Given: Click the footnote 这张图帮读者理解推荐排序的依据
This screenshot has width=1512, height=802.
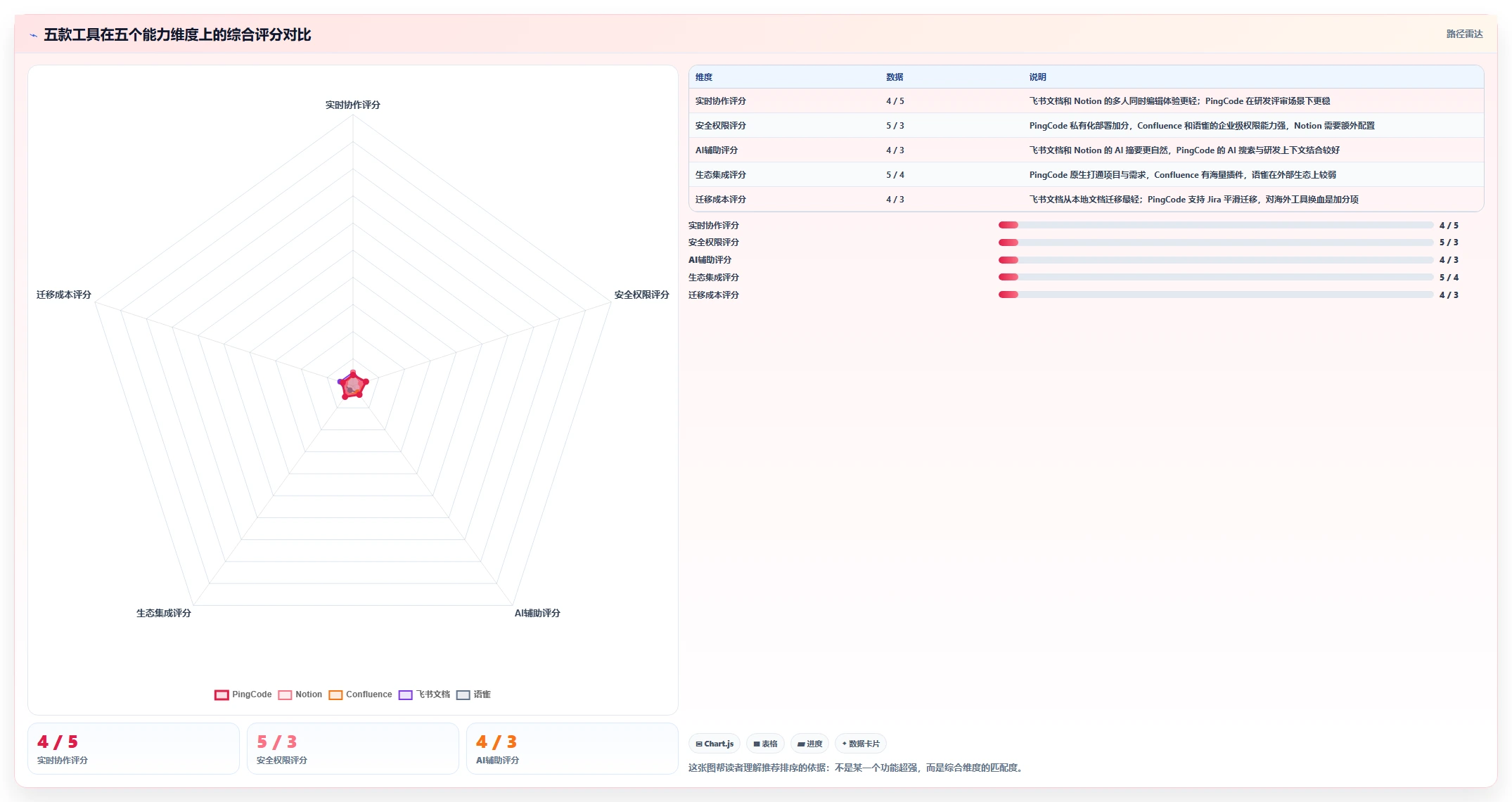Looking at the screenshot, I should coord(857,768).
